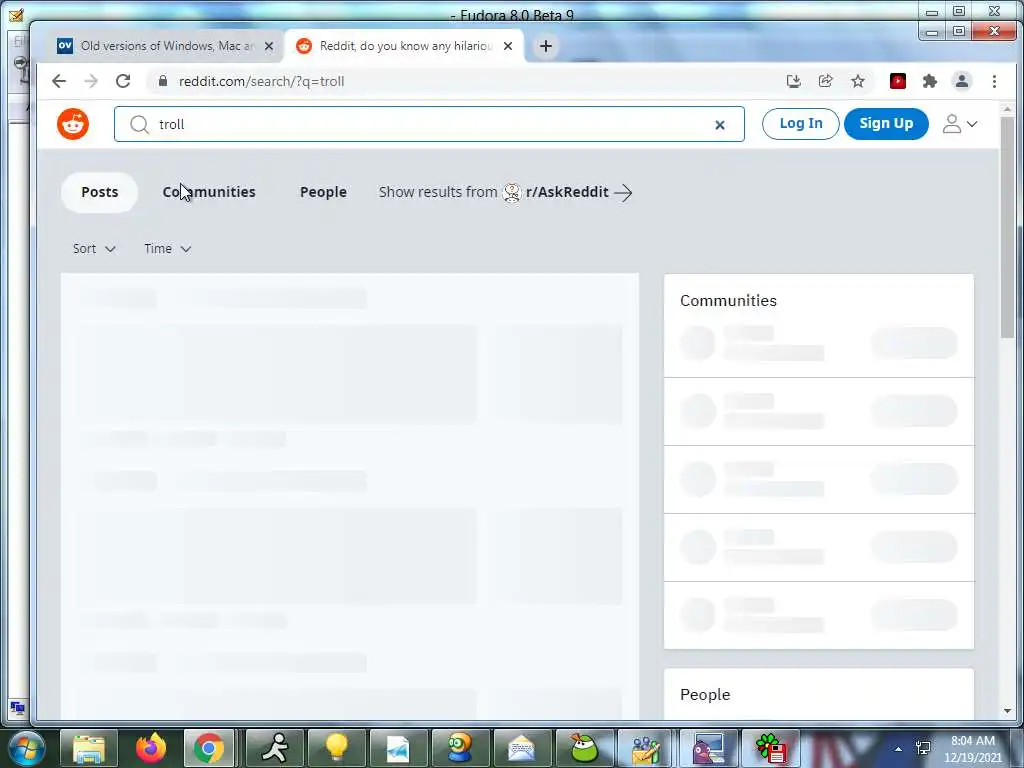Open the ICQ flower taskbar icon

click(x=771, y=748)
